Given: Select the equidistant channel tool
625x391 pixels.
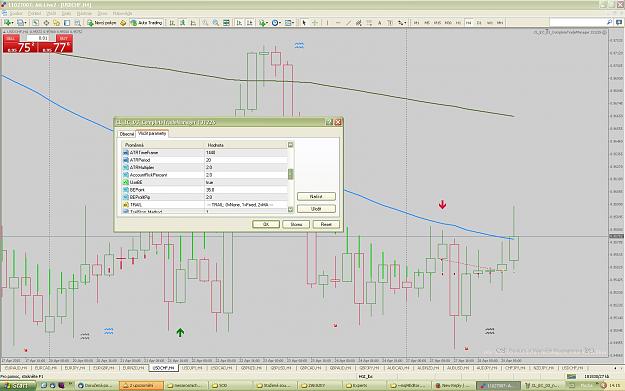Looking at the screenshot, I should click(359, 23).
